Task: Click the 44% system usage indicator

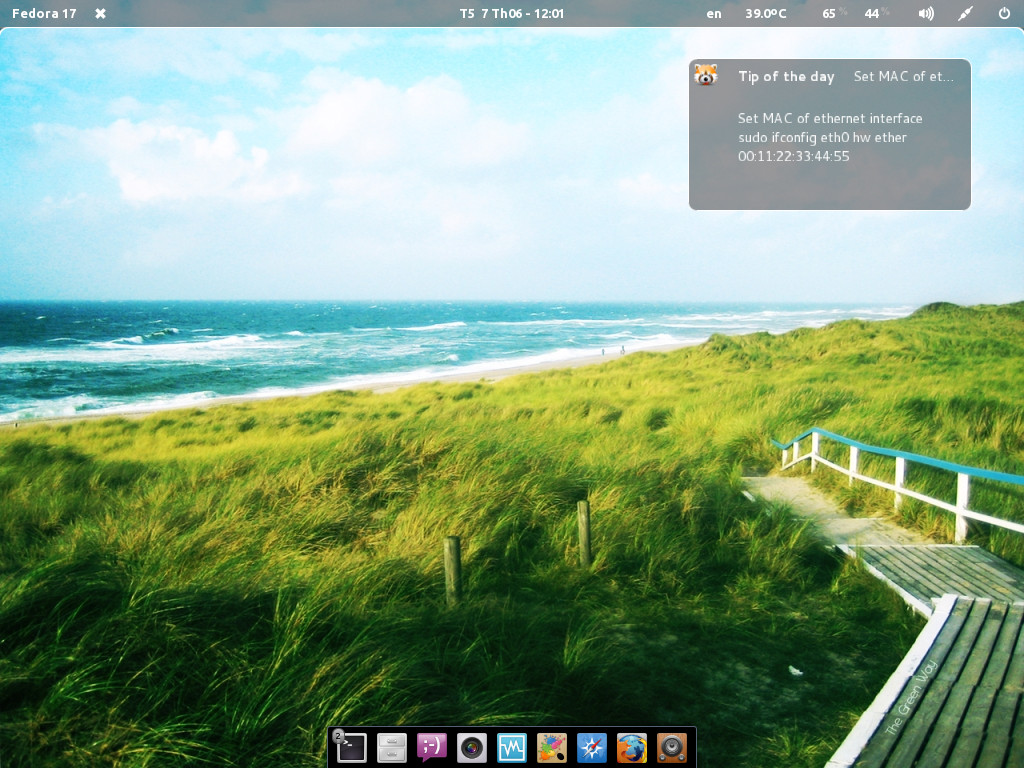Action: click(876, 13)
